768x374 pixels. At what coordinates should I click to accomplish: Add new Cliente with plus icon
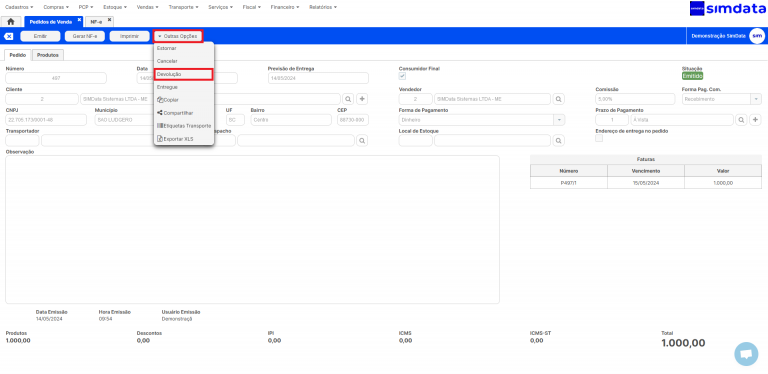(362, 99)
